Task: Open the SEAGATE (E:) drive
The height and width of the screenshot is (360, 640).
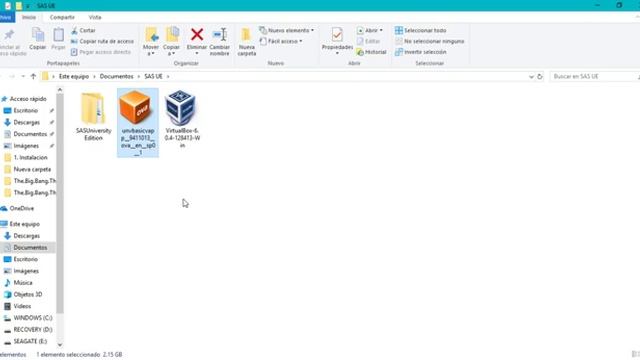Action: click(30, 341)
